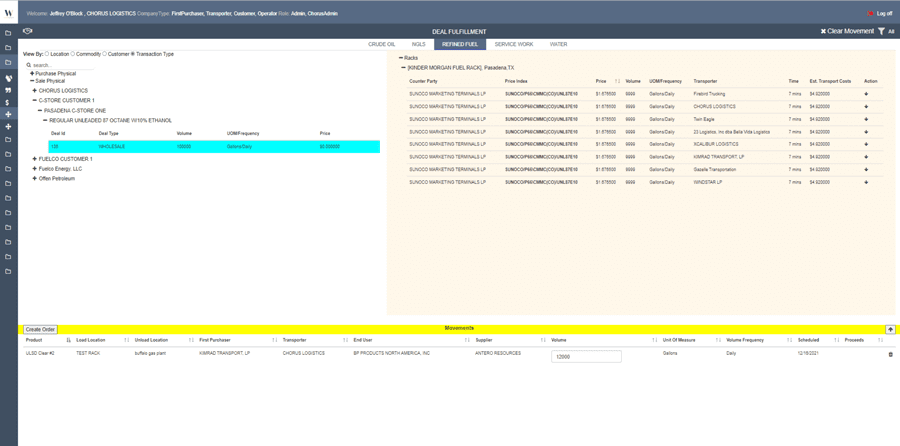Image resolution: width=900 pixels, height=446 pixels.
Task: Collapse the Racks section
Action: pos(401,58)
